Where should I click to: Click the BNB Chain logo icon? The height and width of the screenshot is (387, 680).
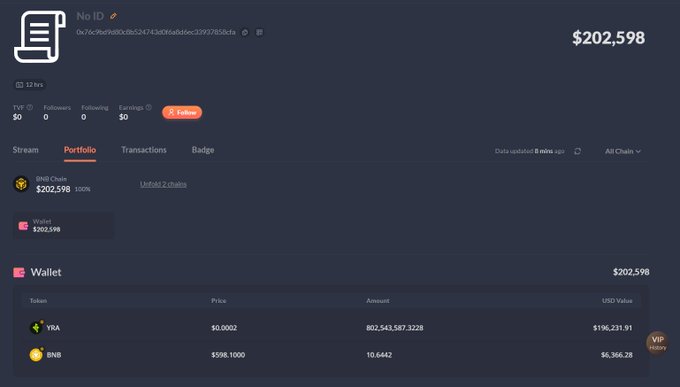coord(21,184)
